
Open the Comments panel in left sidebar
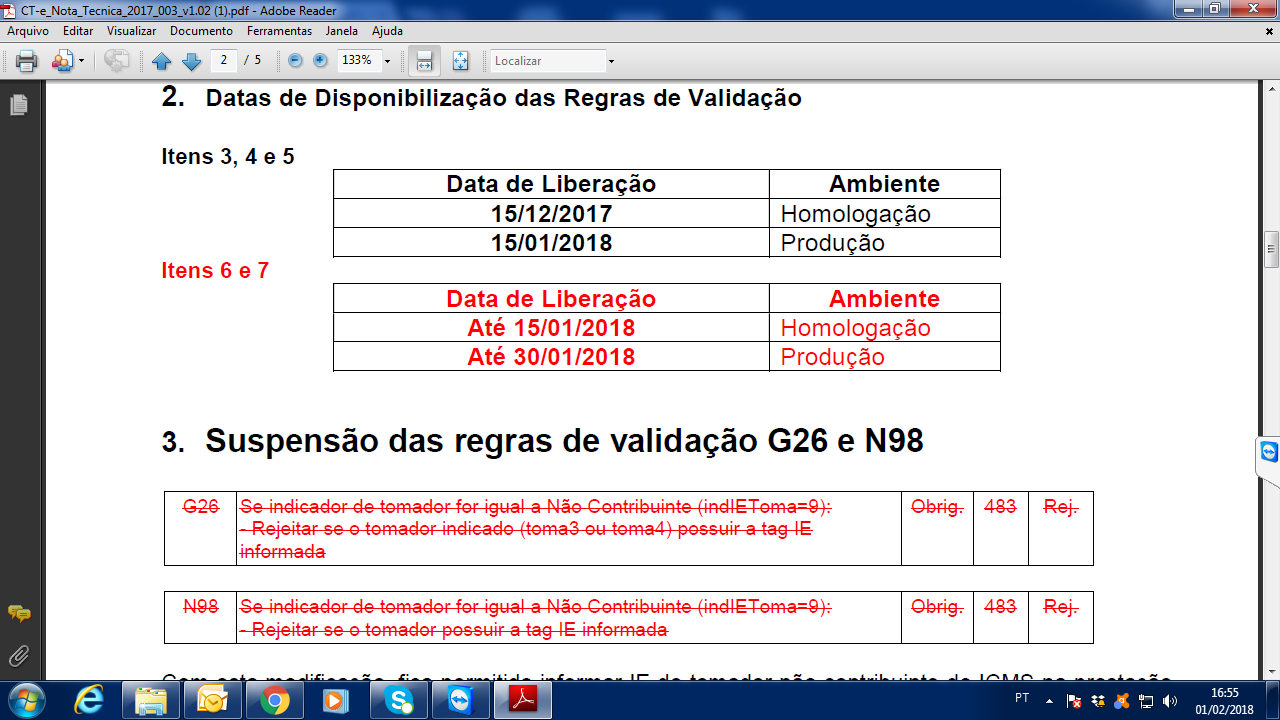coord(19,614)
